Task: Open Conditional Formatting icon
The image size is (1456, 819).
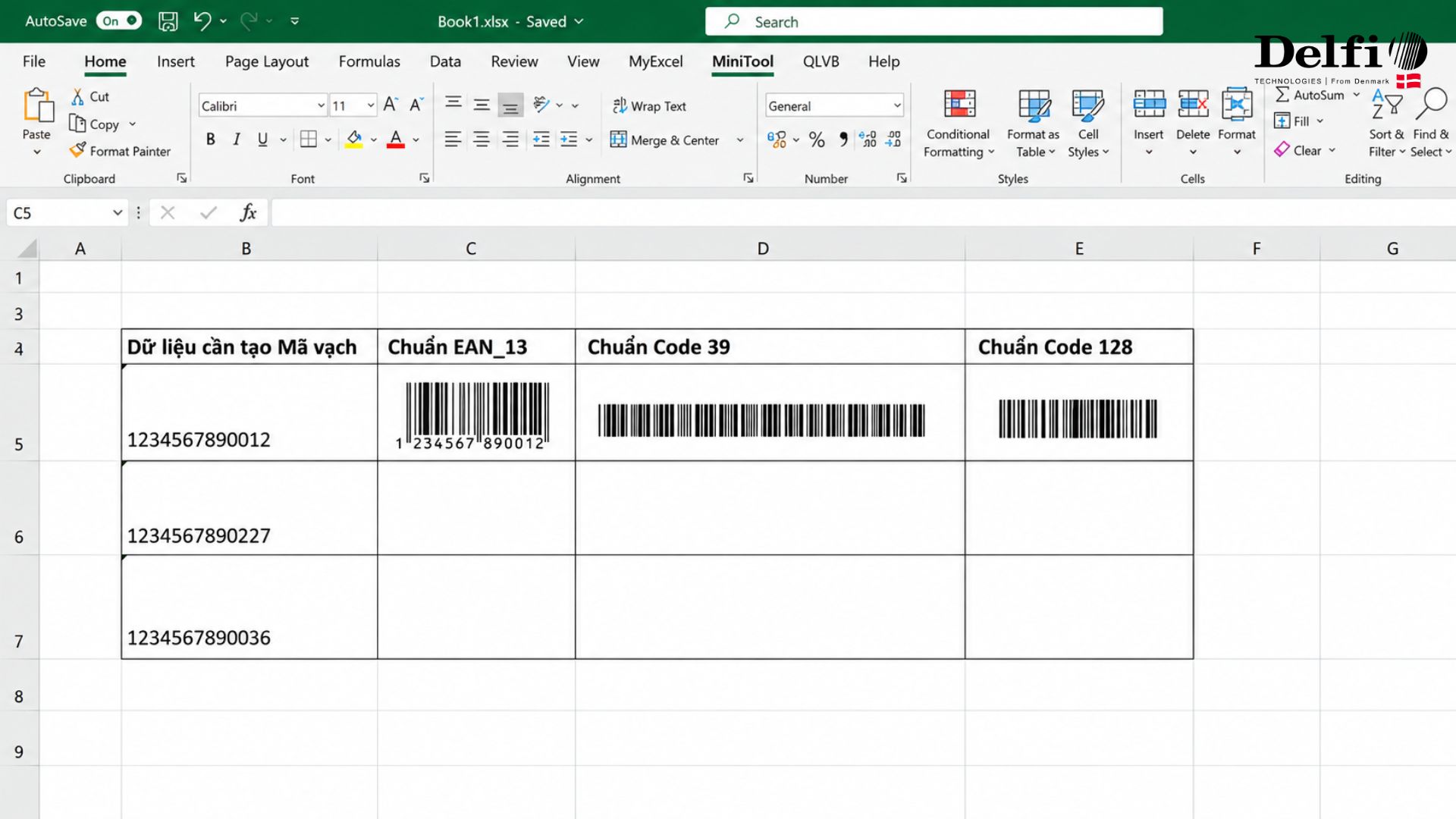Action: [x=959, y=104]
